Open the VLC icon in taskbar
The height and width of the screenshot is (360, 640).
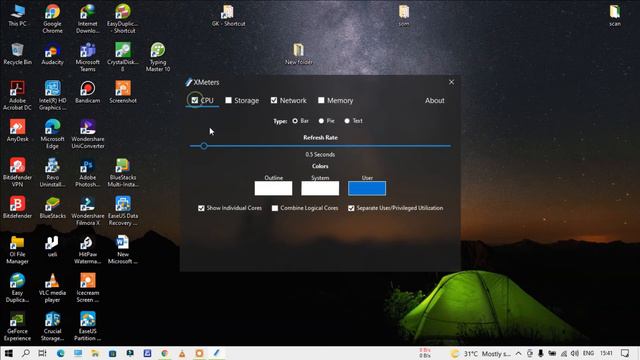point(182,353)
